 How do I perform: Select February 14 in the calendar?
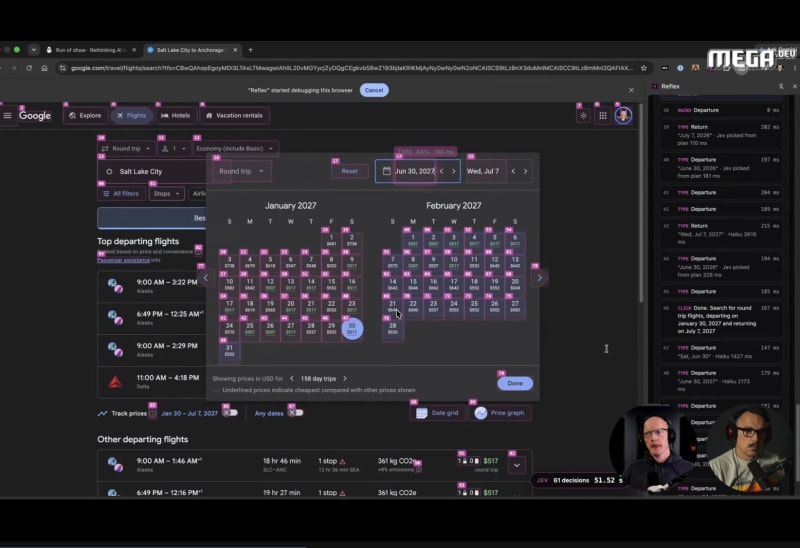pyautogui.click(x=392, y=284)
